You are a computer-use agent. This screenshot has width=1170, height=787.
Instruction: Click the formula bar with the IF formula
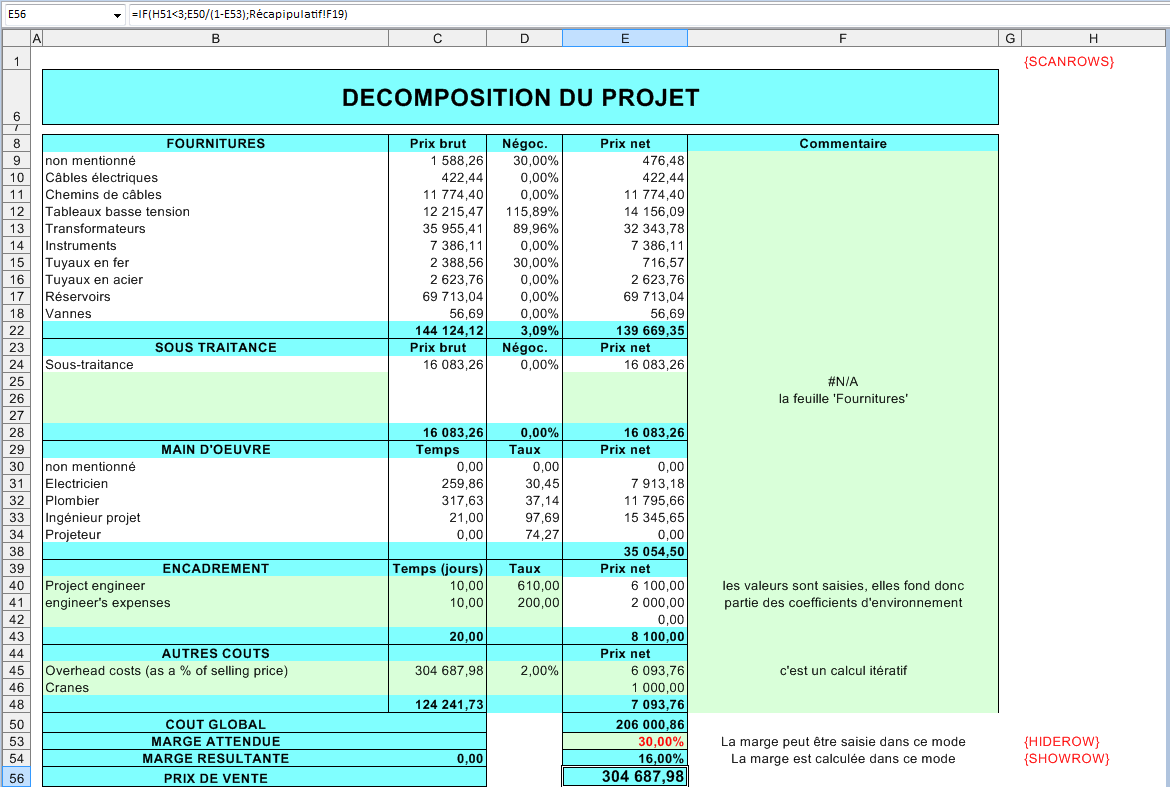click(x=648, y=14)
